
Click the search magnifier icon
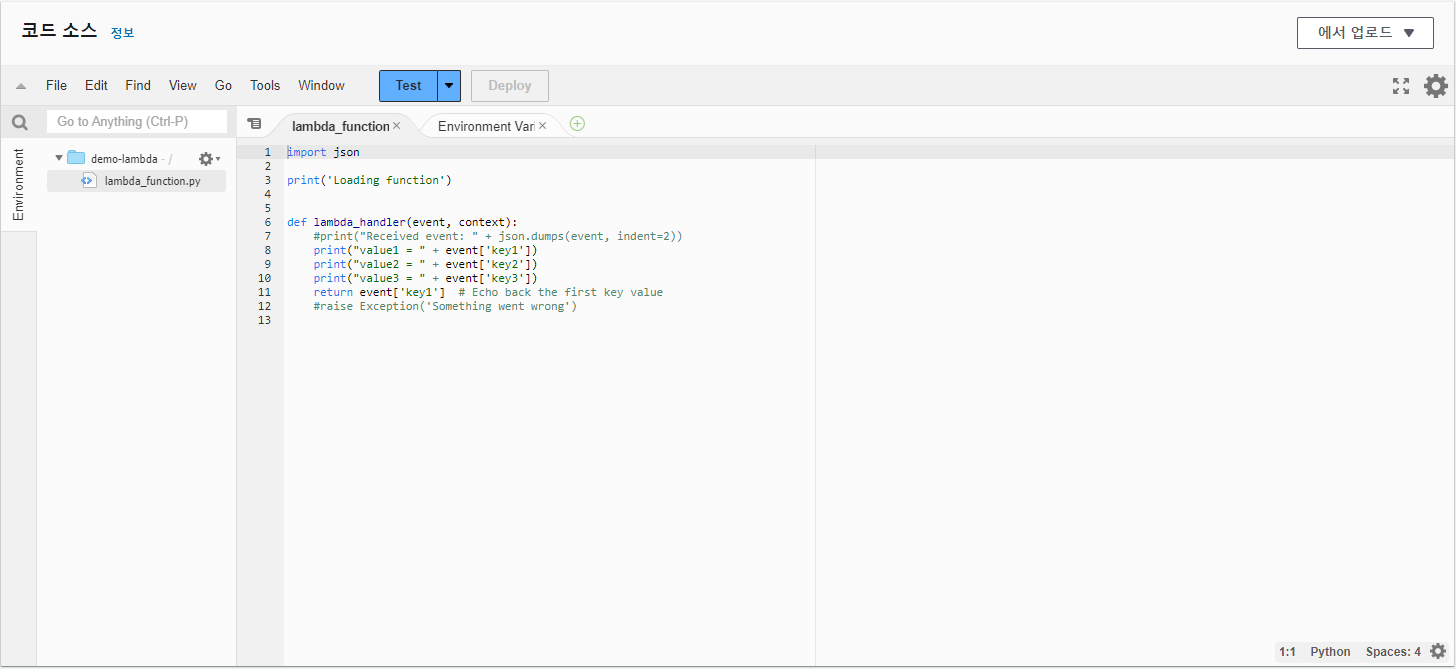[19, 122]
